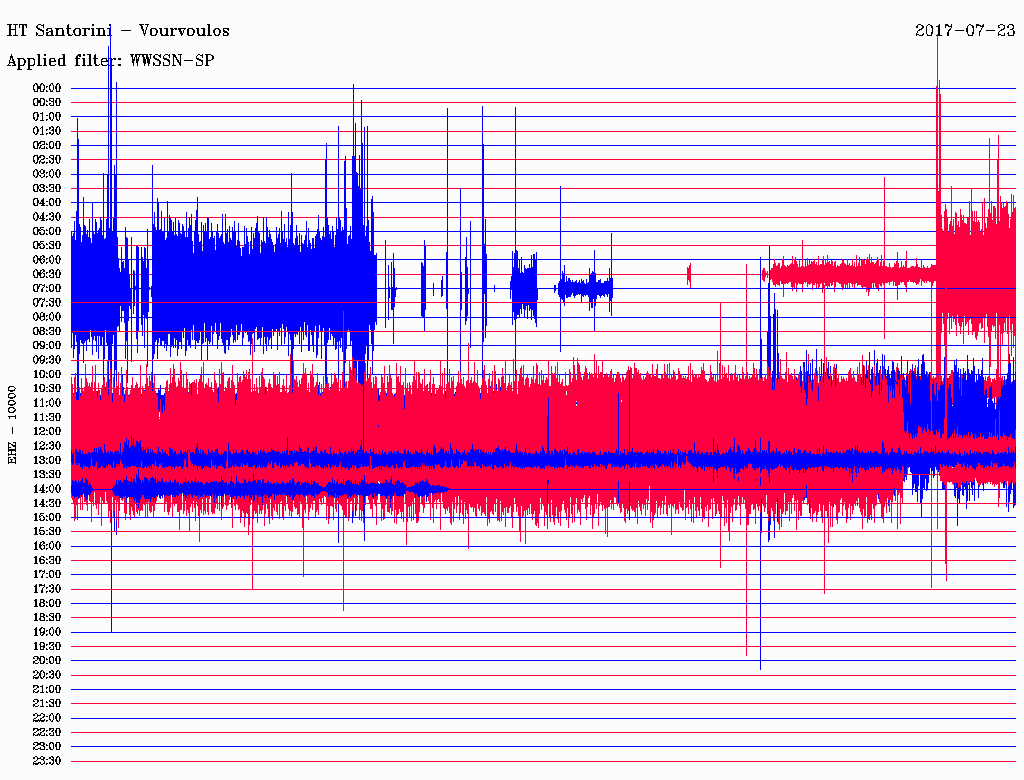
Task: Select the 22:00 time label
Action: click(x=47, y=718)
